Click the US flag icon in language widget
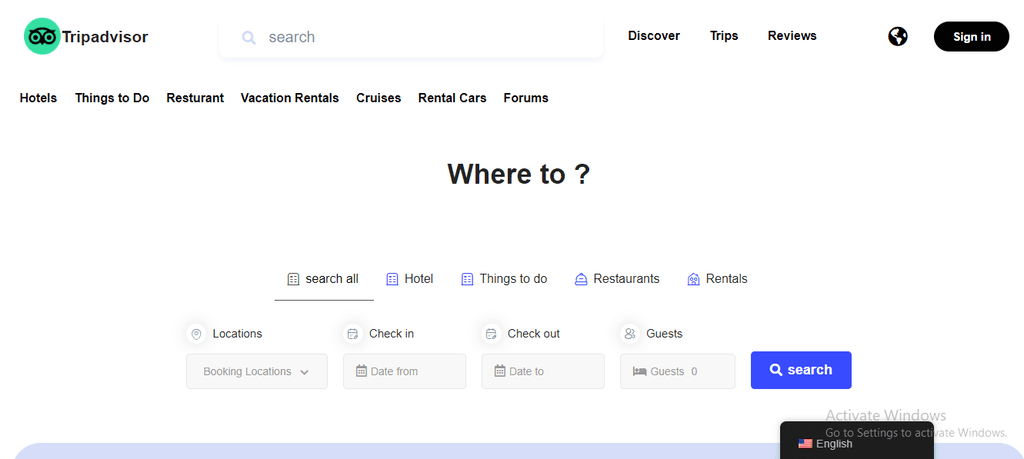The height and width of the screenshot is (459, 1024). pyautogui.click(x=805, y=444)
